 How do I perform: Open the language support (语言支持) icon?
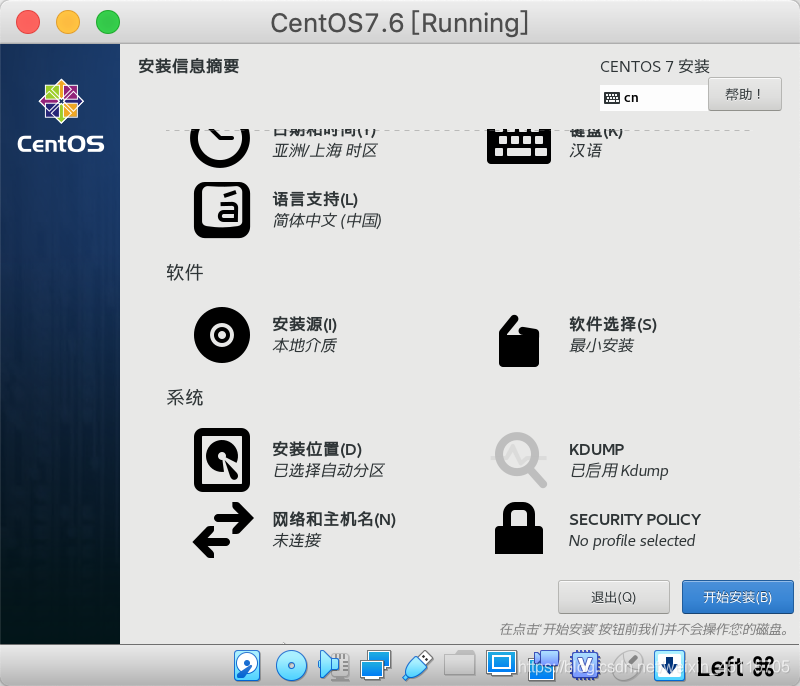click(222, 210)
